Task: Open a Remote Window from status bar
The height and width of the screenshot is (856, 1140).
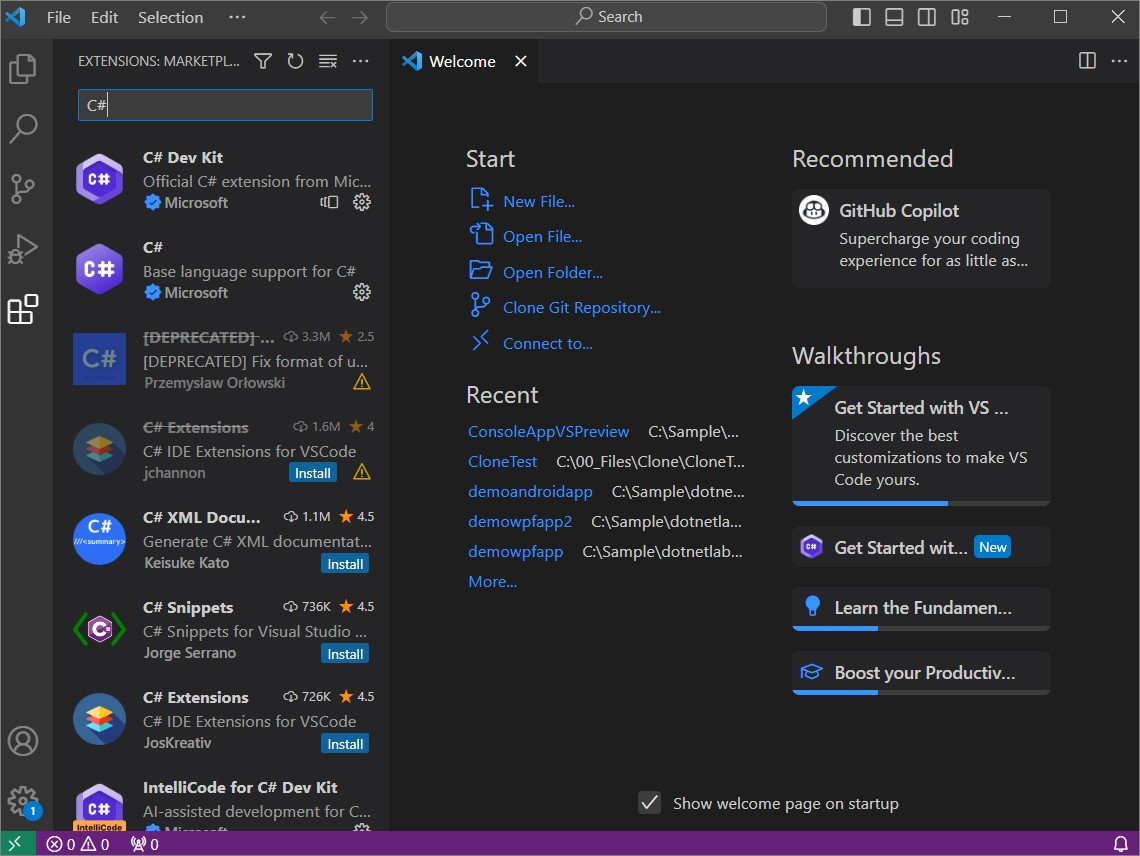Action: pos(17,844)
